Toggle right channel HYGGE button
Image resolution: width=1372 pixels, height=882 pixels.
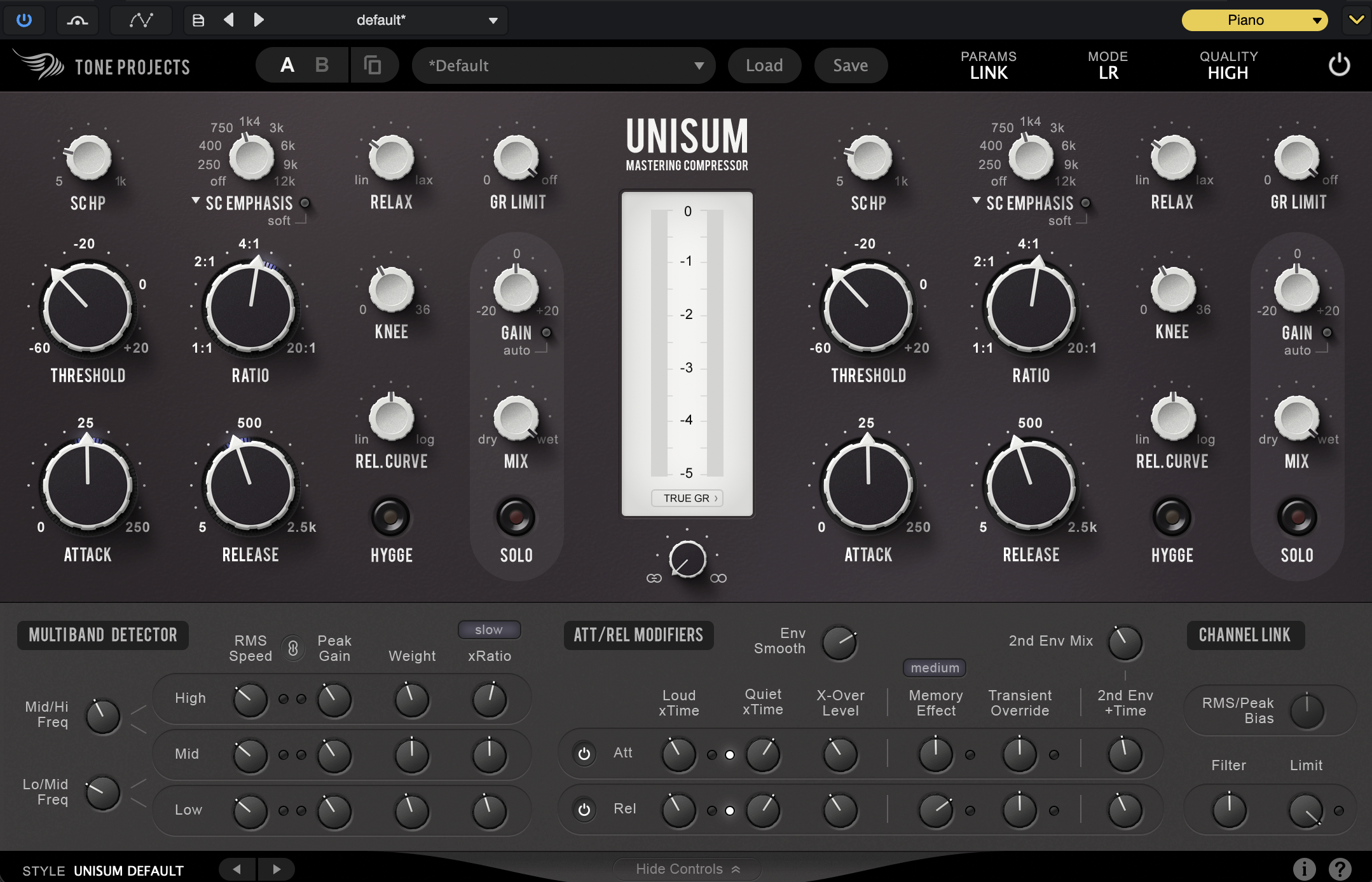point(1172,517)
